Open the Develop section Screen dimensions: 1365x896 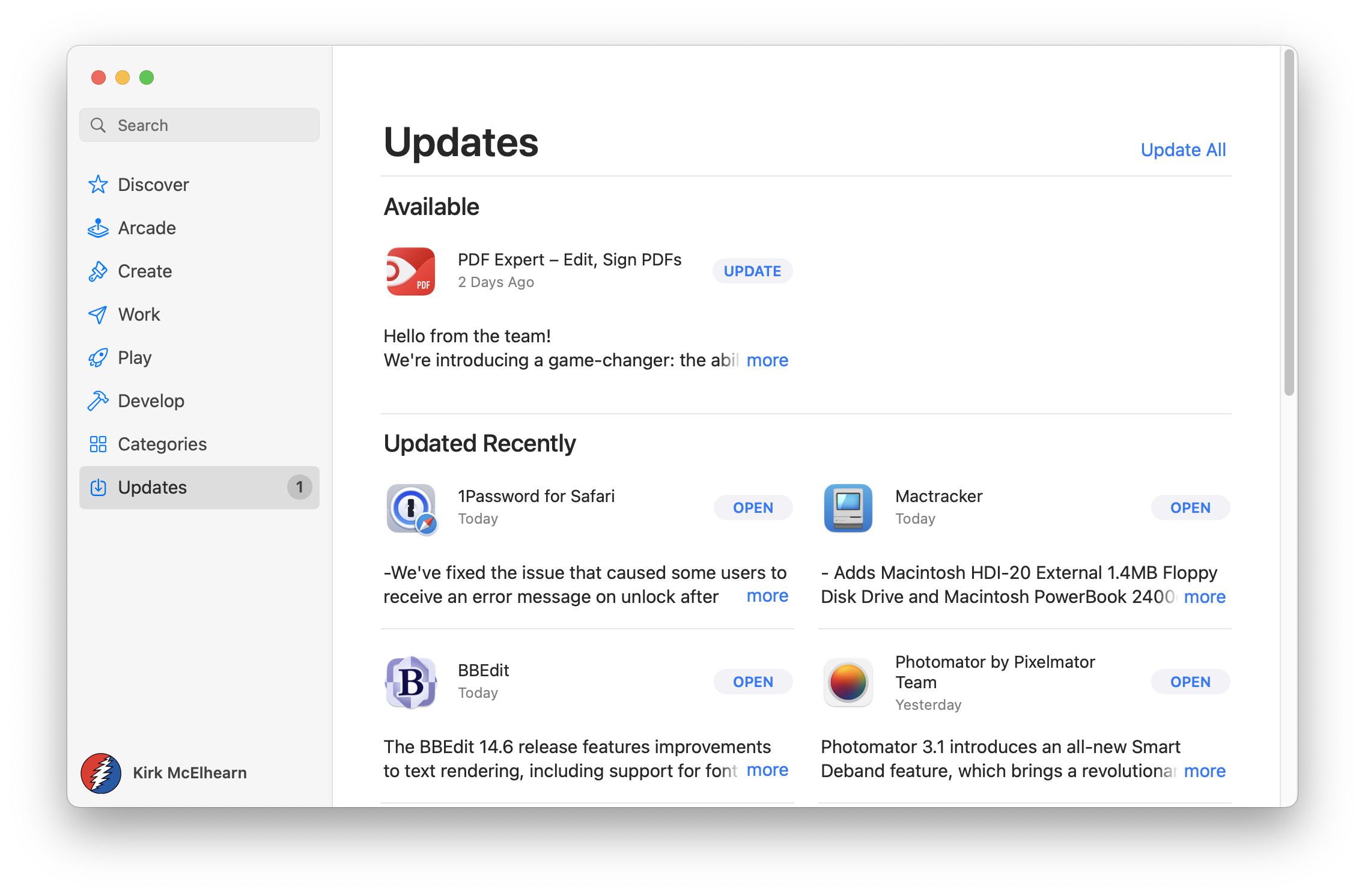(x=199, y=401)
